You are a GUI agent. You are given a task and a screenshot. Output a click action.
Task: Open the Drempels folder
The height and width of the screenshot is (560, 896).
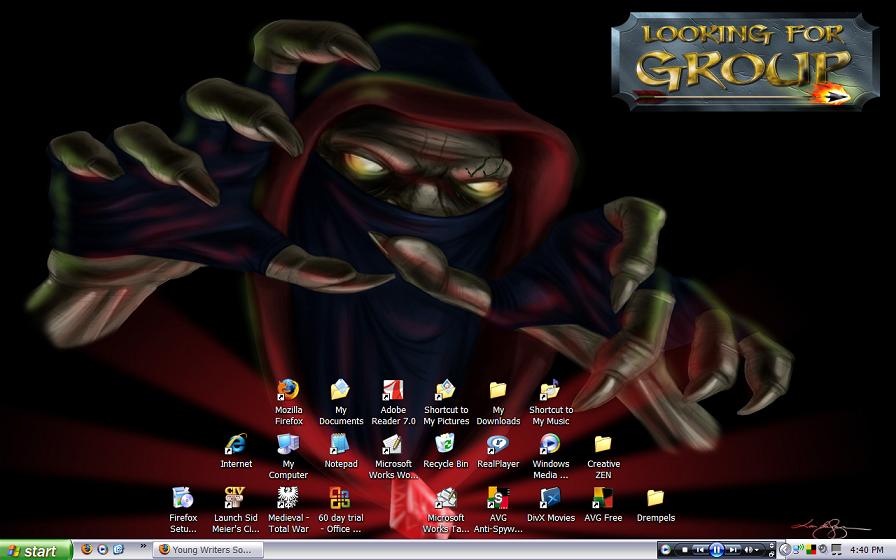655,505
